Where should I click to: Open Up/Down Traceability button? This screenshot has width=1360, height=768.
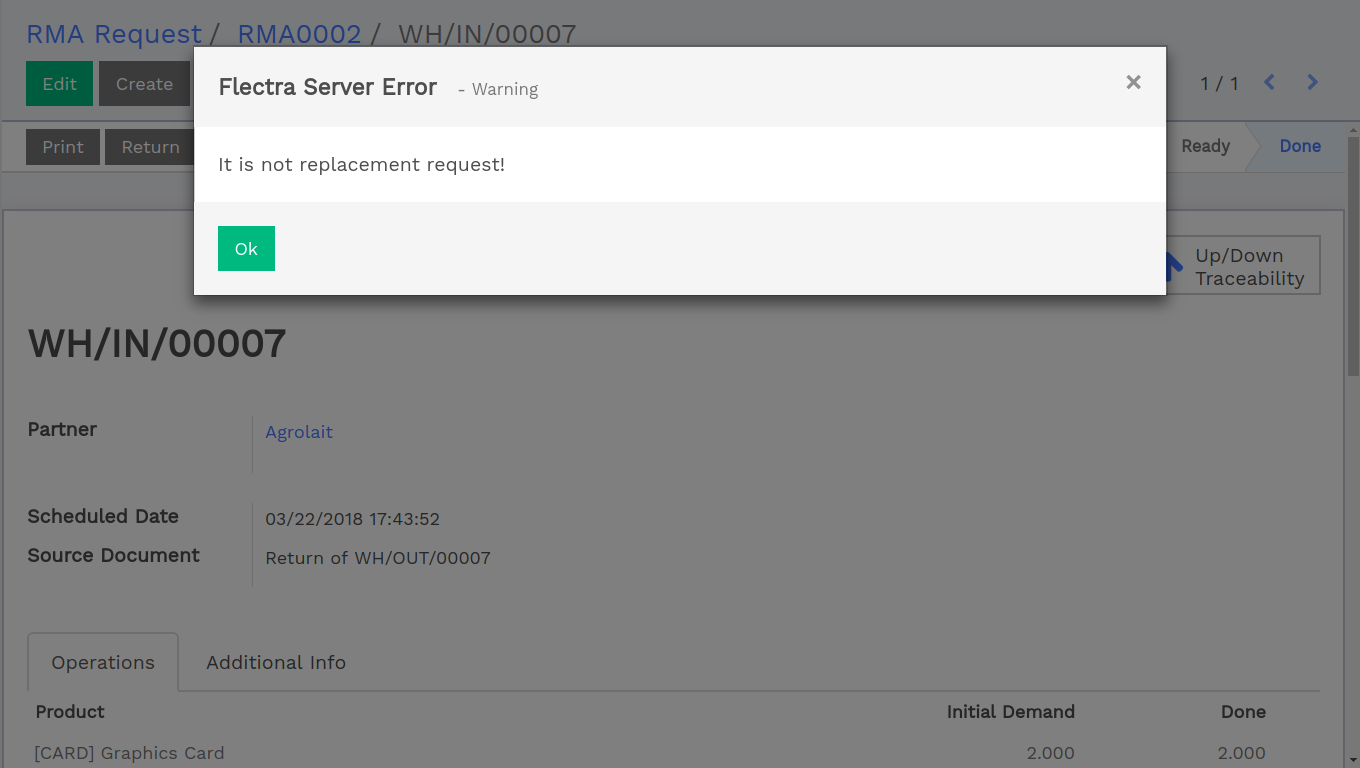click(x=1243, y=266)
